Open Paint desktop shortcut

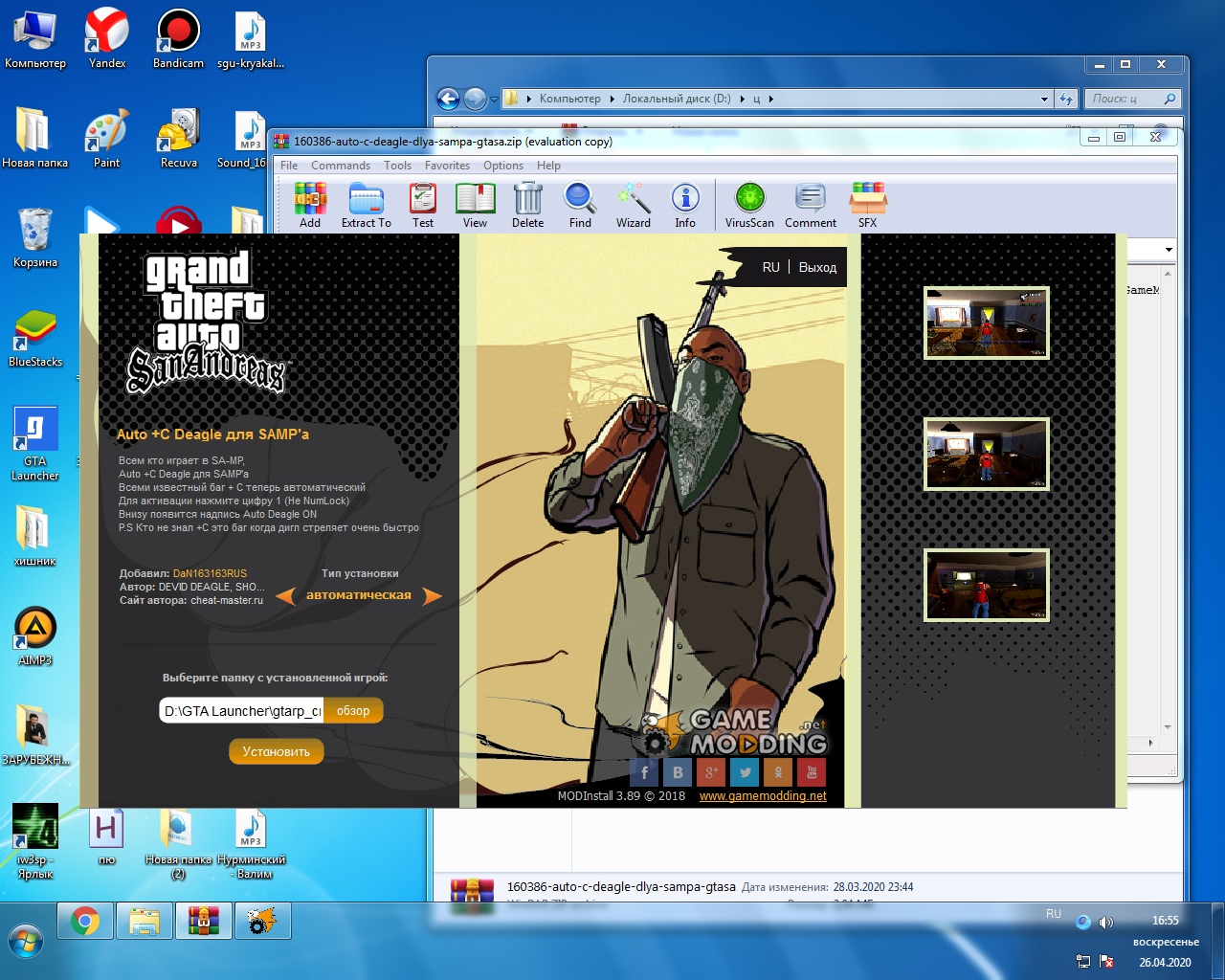pos(107,138)
